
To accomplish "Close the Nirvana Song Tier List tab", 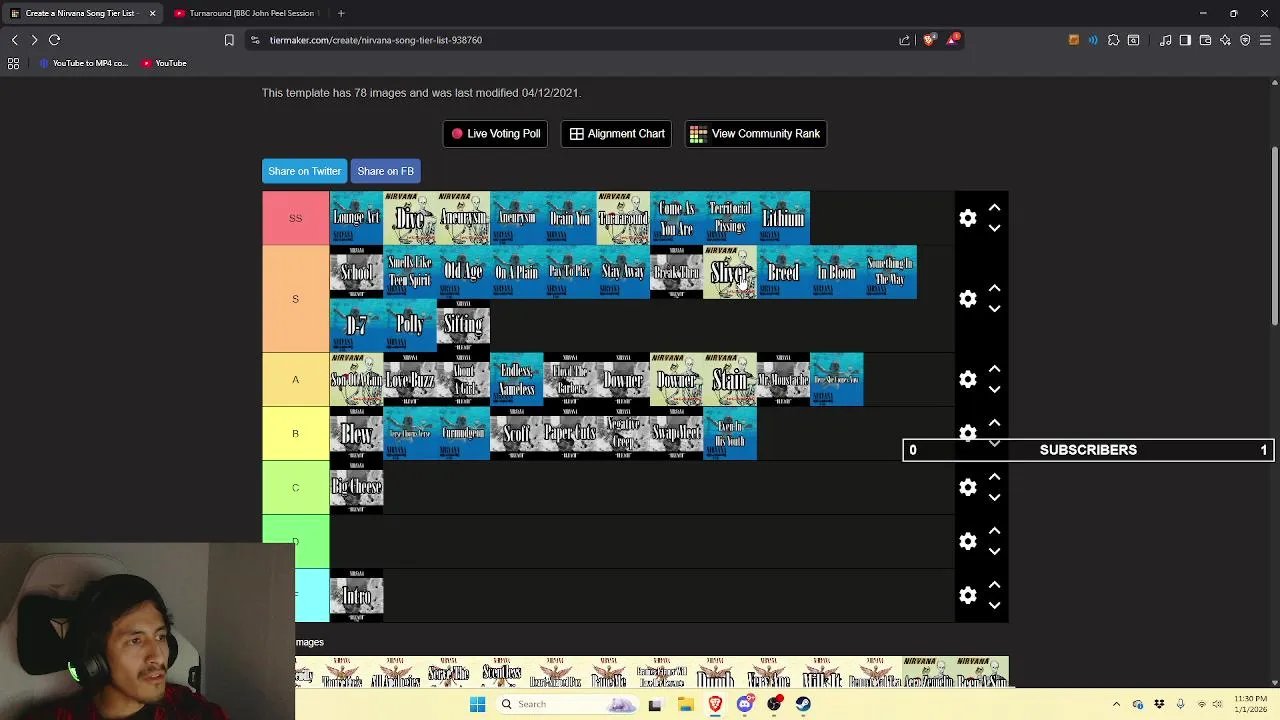I will (152, 13).
